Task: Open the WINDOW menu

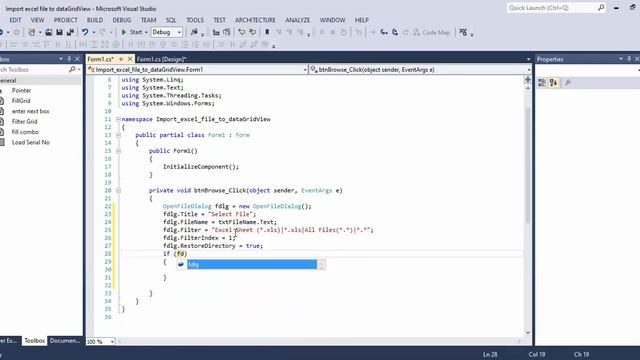Action: (332, 20)
